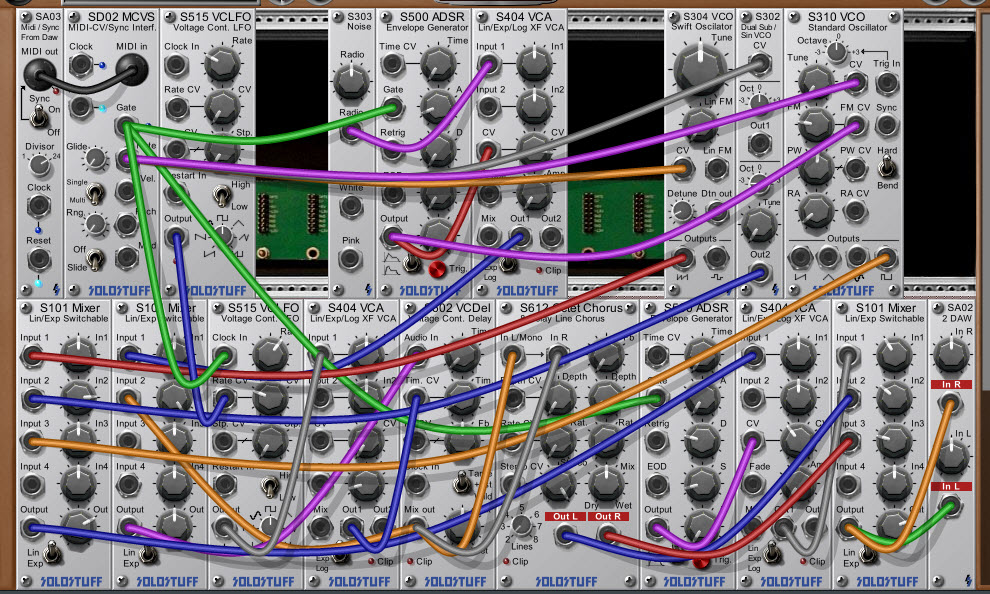Click the Reset jack on SA03
Screen dimensions: 990x594
(39, 259)
